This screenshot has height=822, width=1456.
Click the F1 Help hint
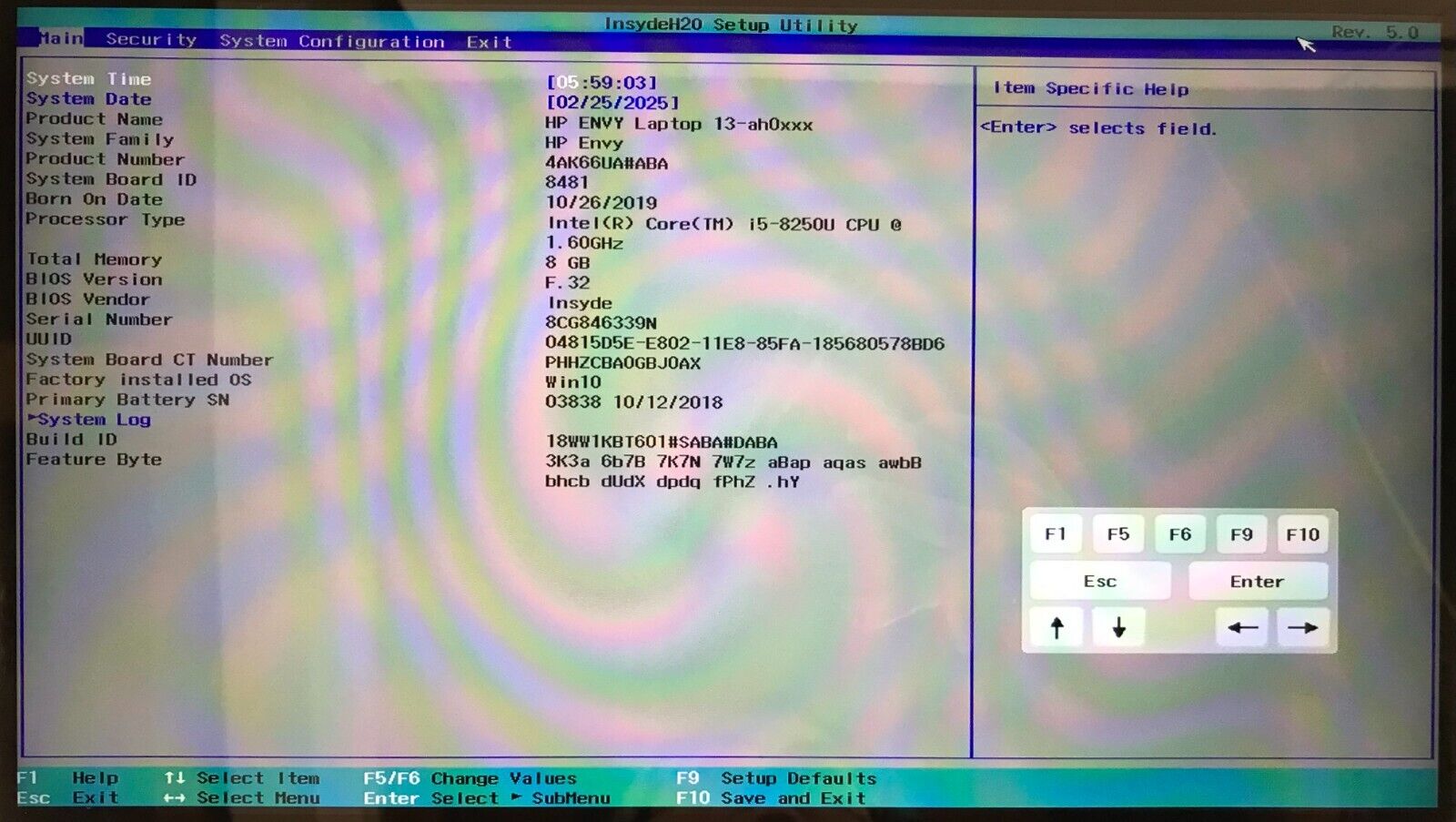click(68, 778)
